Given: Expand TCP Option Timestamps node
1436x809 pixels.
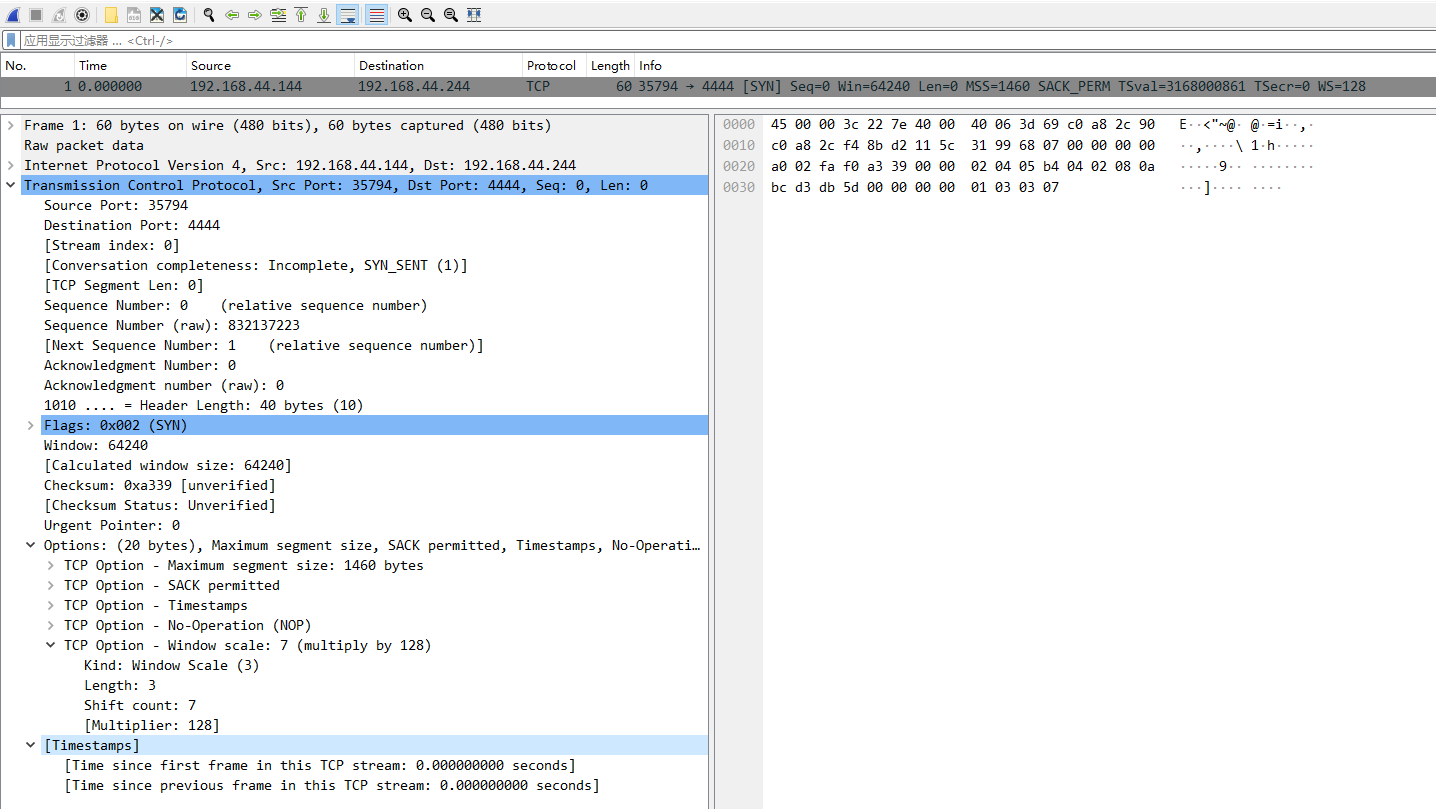Looking at the screenshot, I should pyautogui.click(x=51, y=605).
